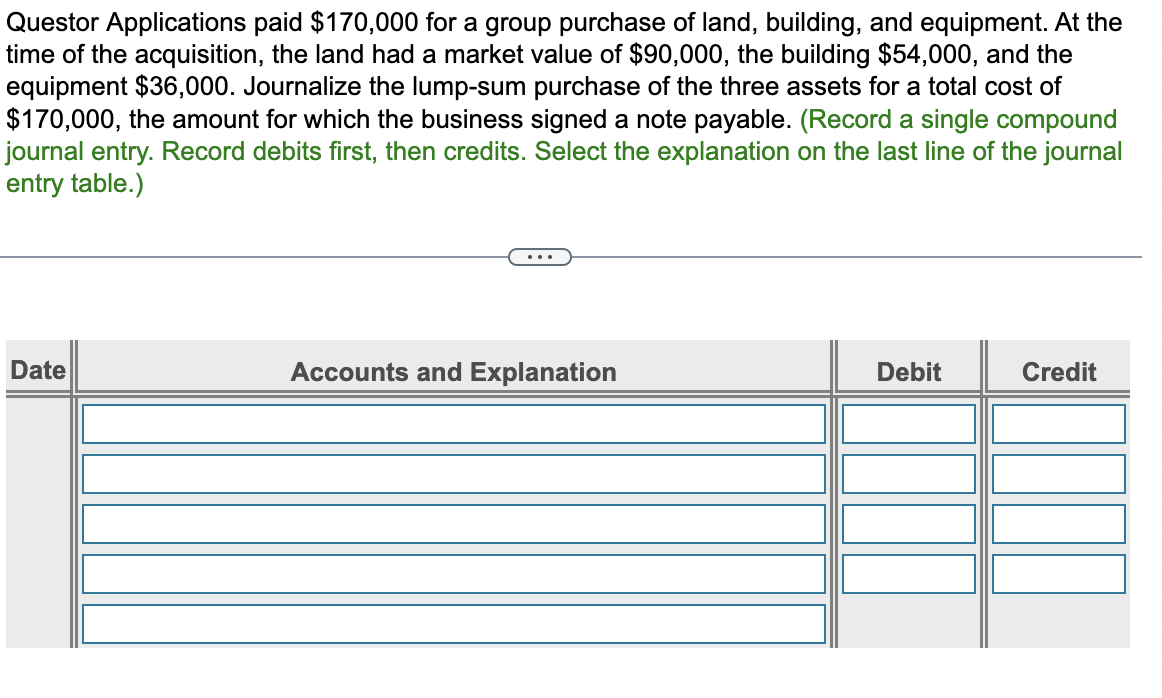Click fourth Debit amount field
The width and height of the screenshot is (1162, 698).
908,573
